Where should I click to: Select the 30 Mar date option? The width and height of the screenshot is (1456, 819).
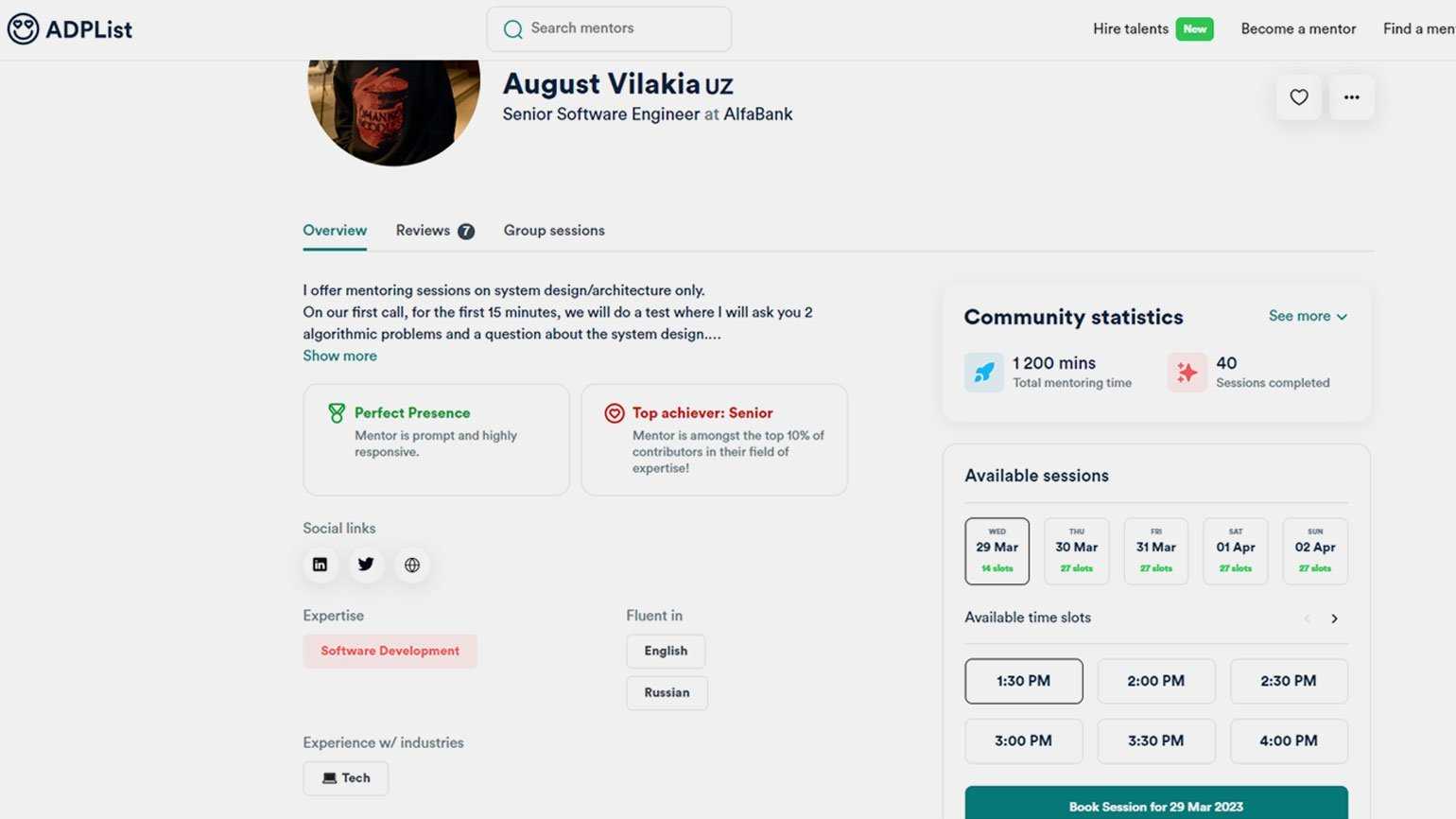tap(1076, 551)
